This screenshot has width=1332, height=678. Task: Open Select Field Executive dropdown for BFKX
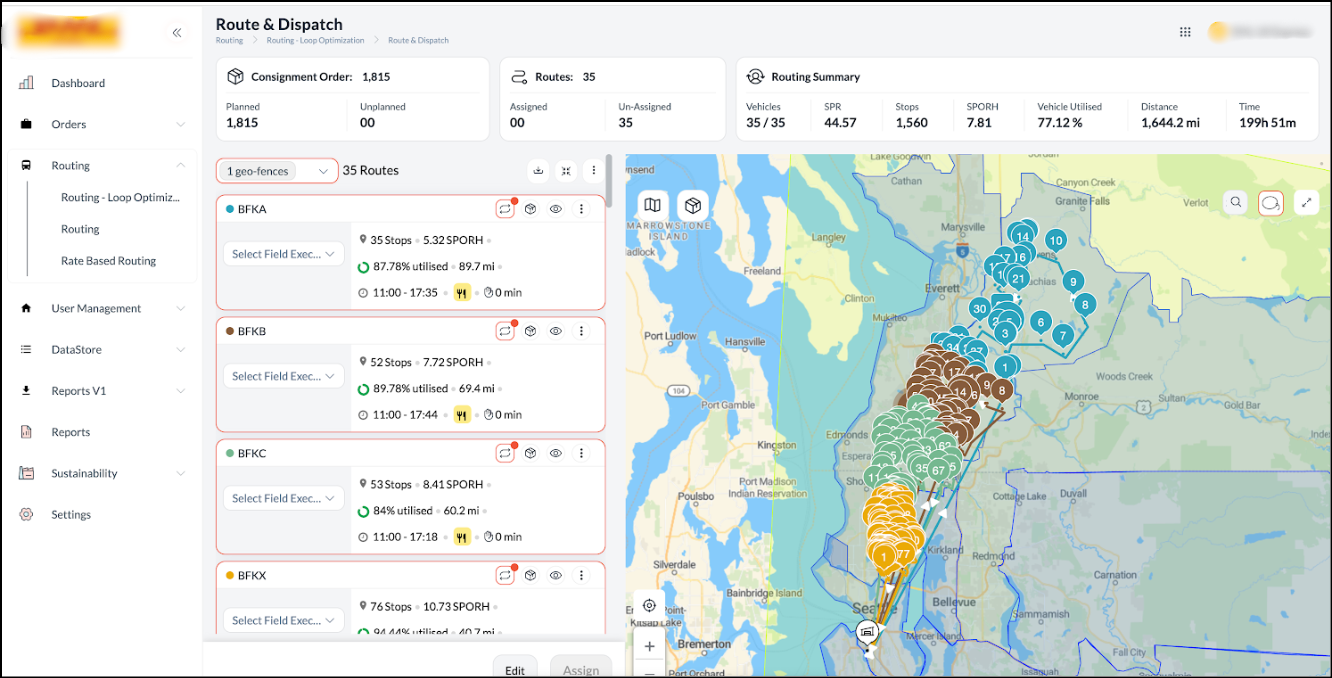tap(283, 620)
